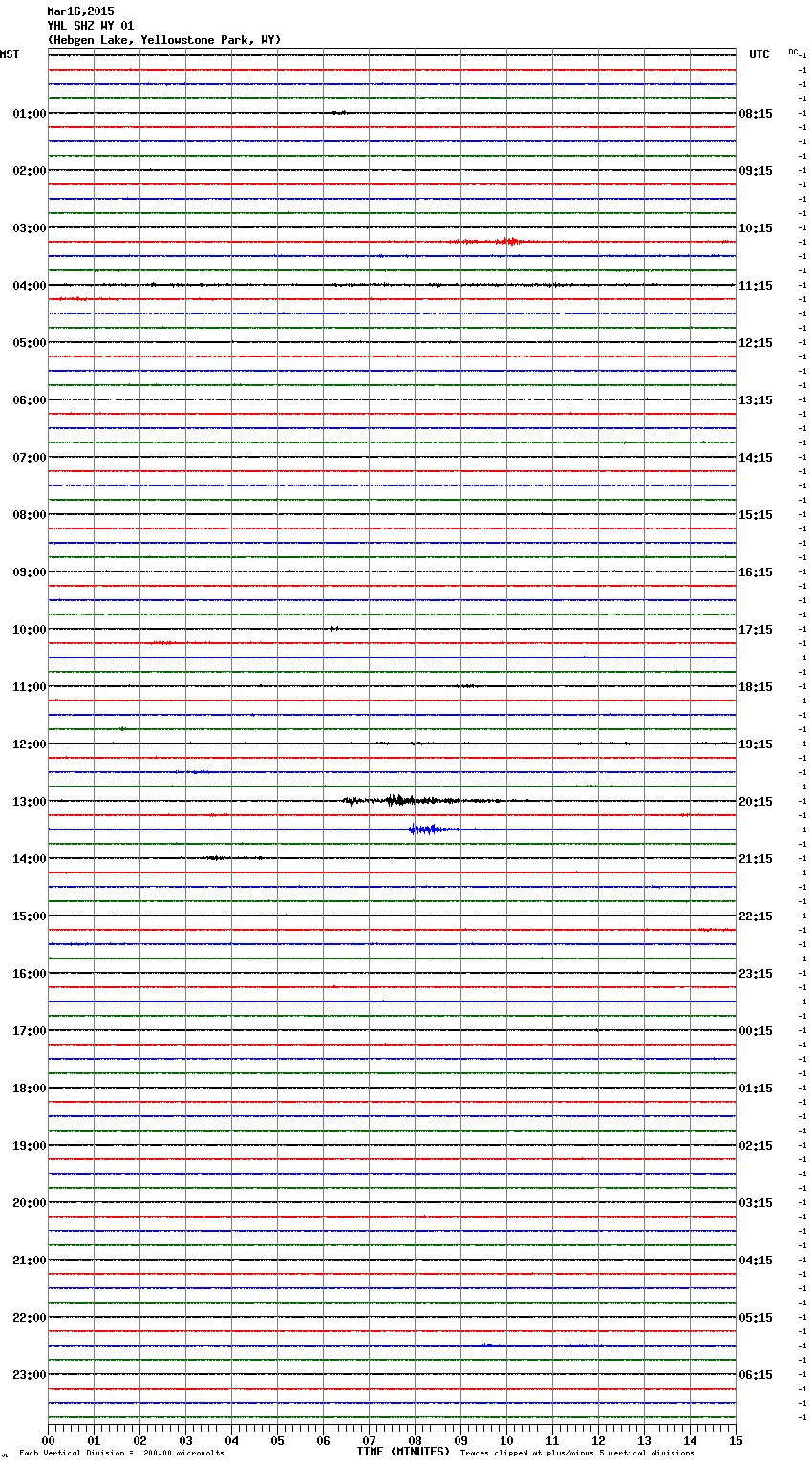Viewport: 812px width, 1466px height.
Task: Click the 10:00 MST time label
Action: click(x=30, y=630)
